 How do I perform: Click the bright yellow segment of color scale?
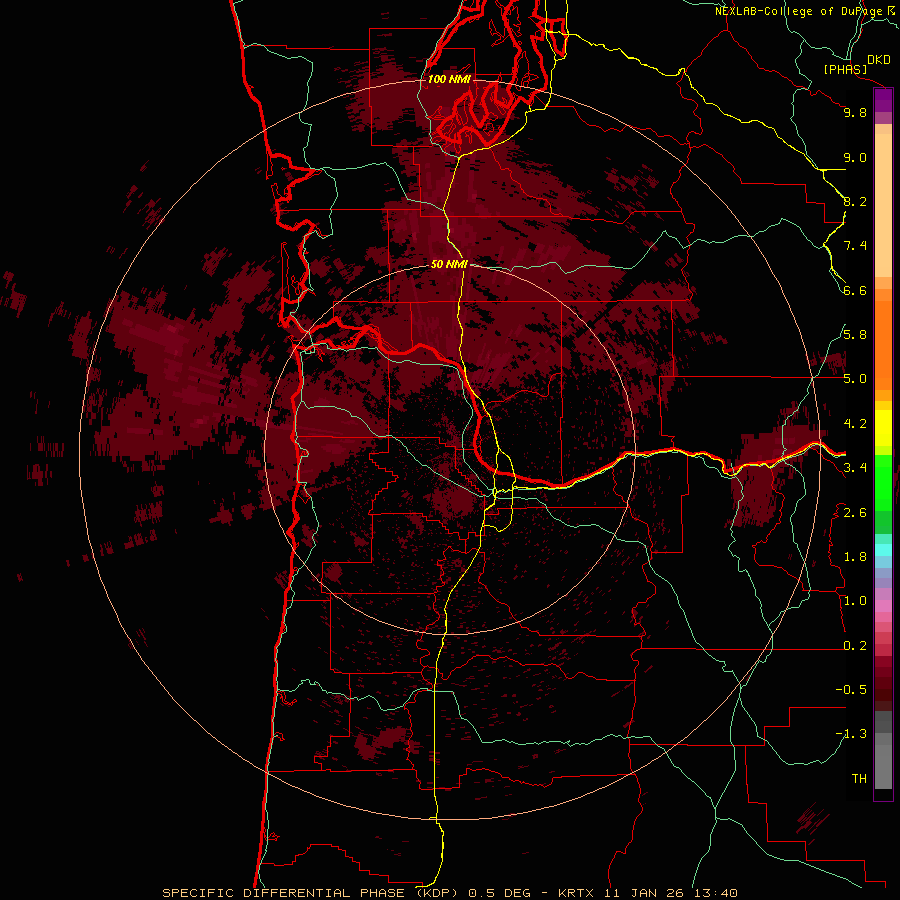point(883,428)
